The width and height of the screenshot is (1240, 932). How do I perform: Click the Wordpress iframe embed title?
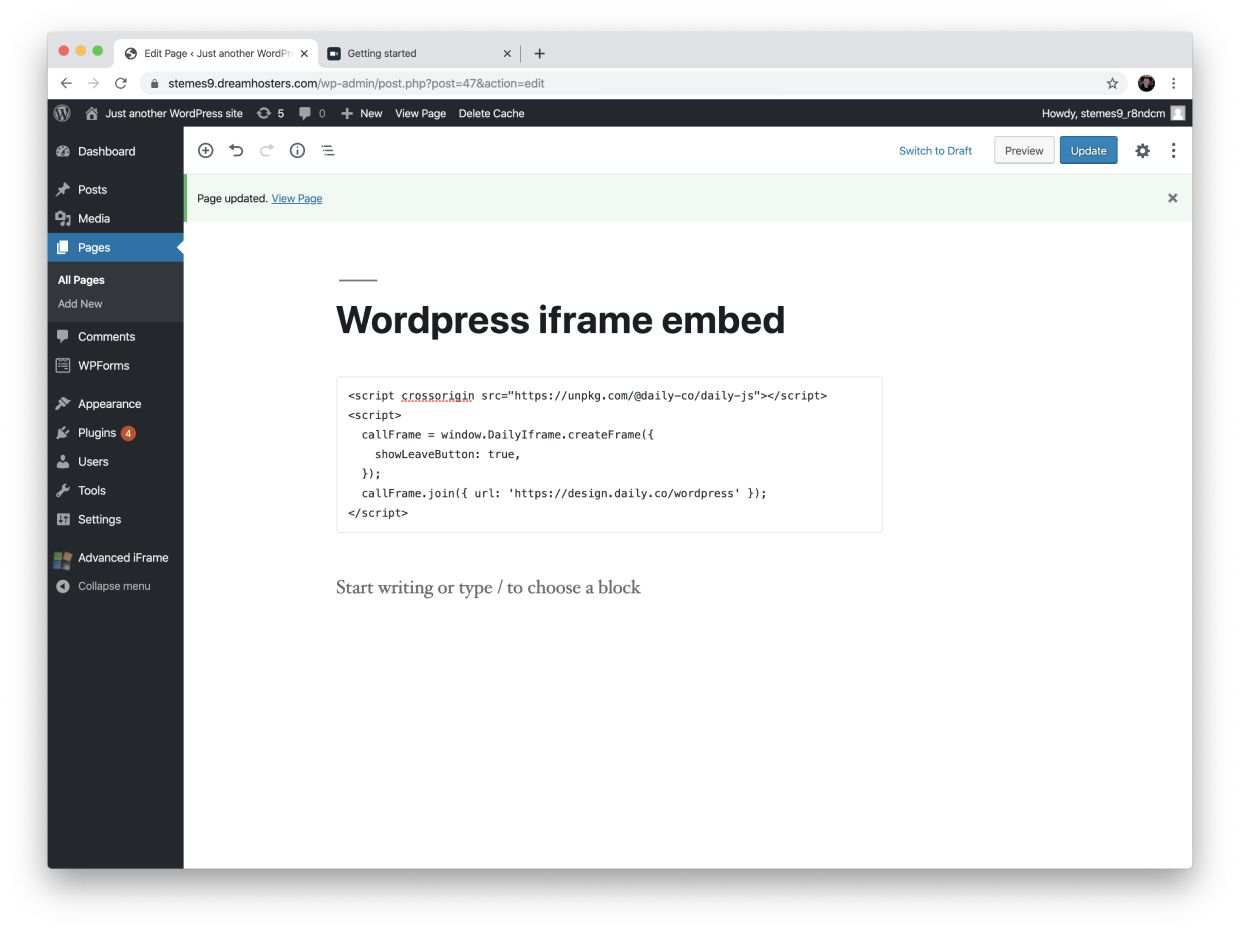coord(560,320)
